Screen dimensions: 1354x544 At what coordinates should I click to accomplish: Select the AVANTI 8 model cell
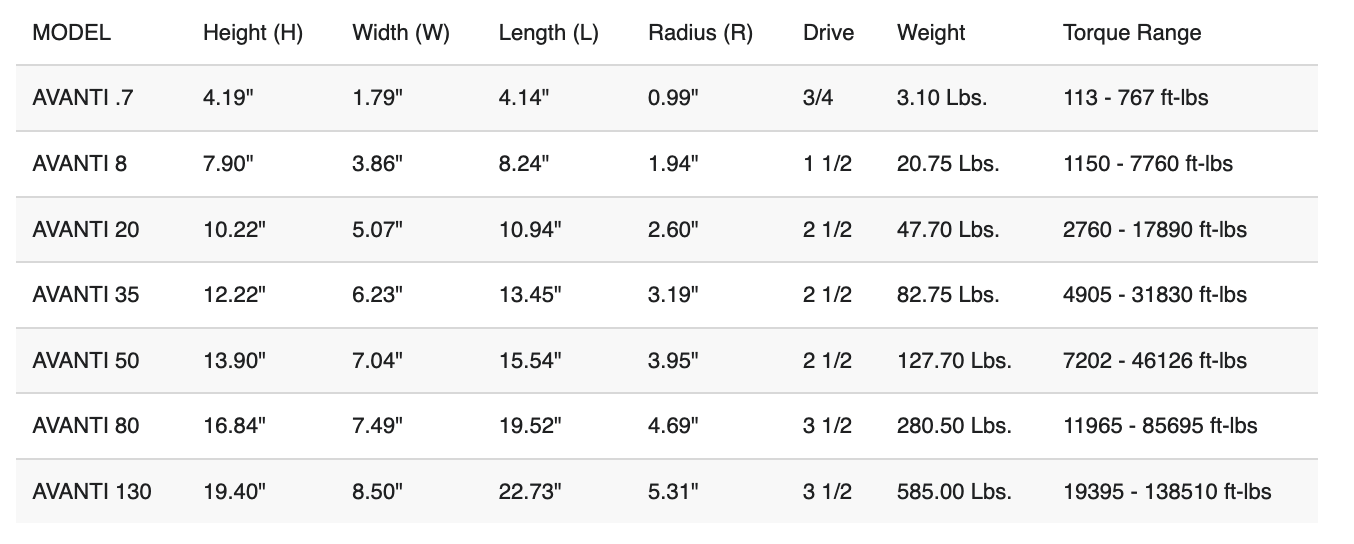click(x=79, y=164)
